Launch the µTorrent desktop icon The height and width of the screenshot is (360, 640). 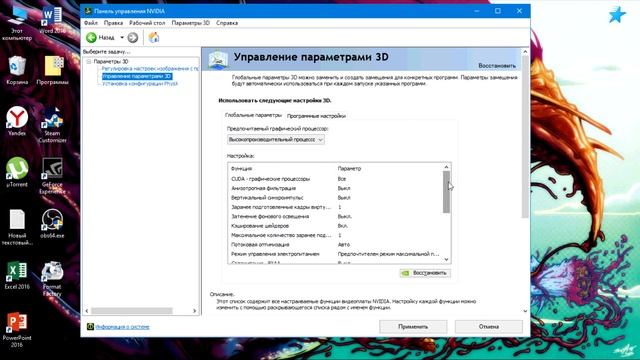(x=17, y=172)
